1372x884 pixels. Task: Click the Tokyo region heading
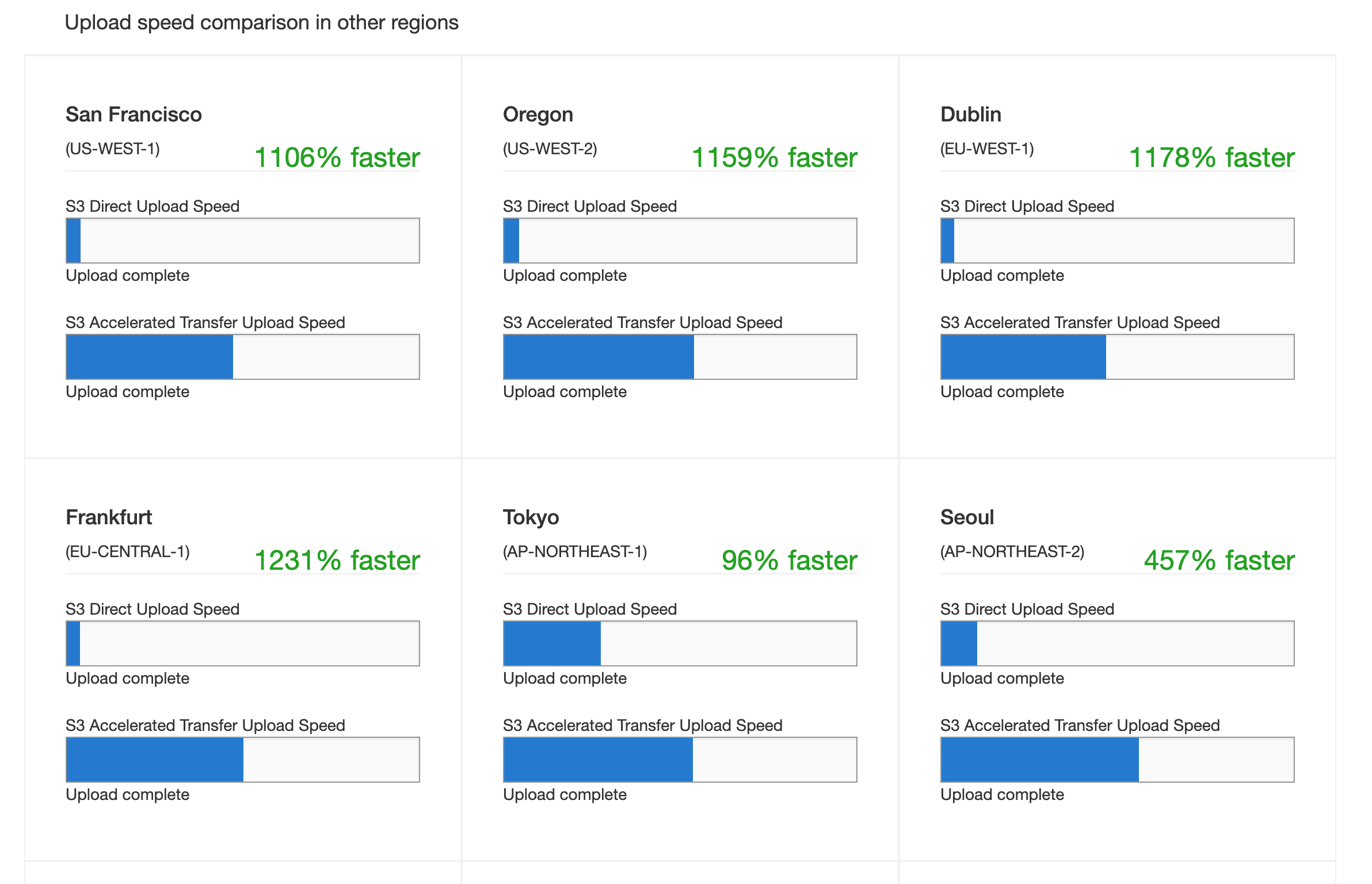coord(531,517)
